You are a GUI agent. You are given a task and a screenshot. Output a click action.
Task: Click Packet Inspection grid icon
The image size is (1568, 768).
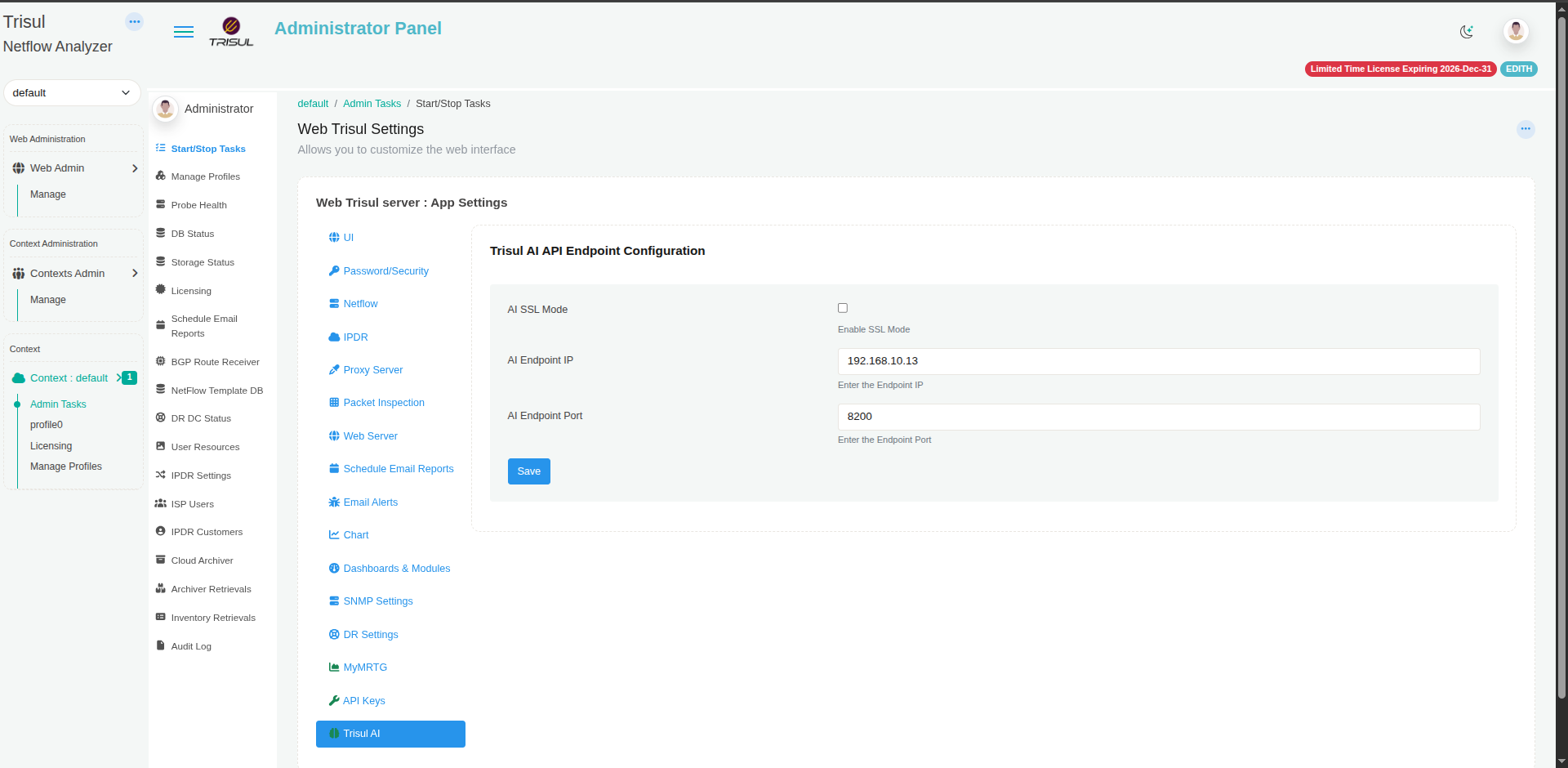click(334, 403)
